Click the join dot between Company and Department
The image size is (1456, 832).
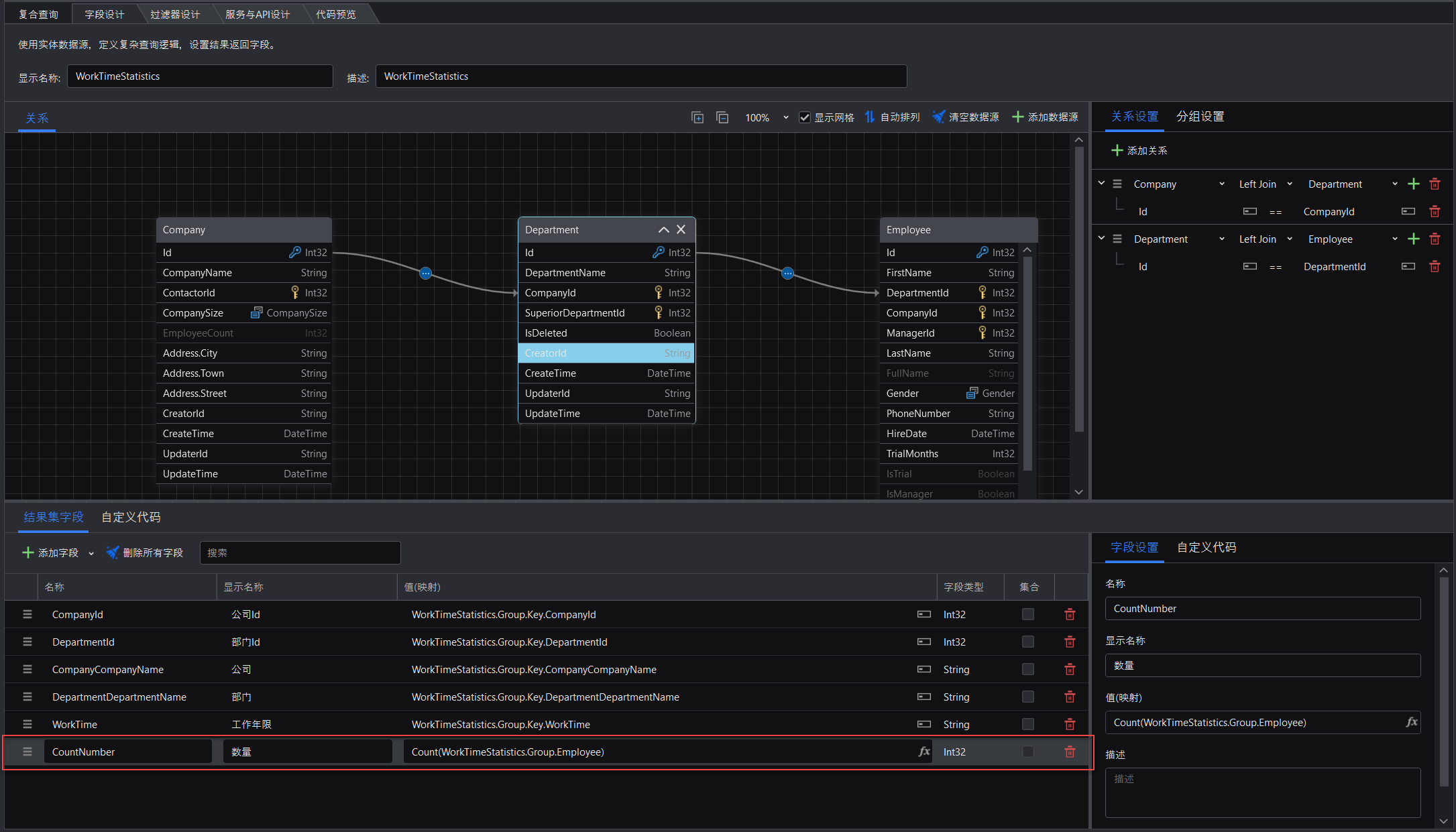pos(425,273)
